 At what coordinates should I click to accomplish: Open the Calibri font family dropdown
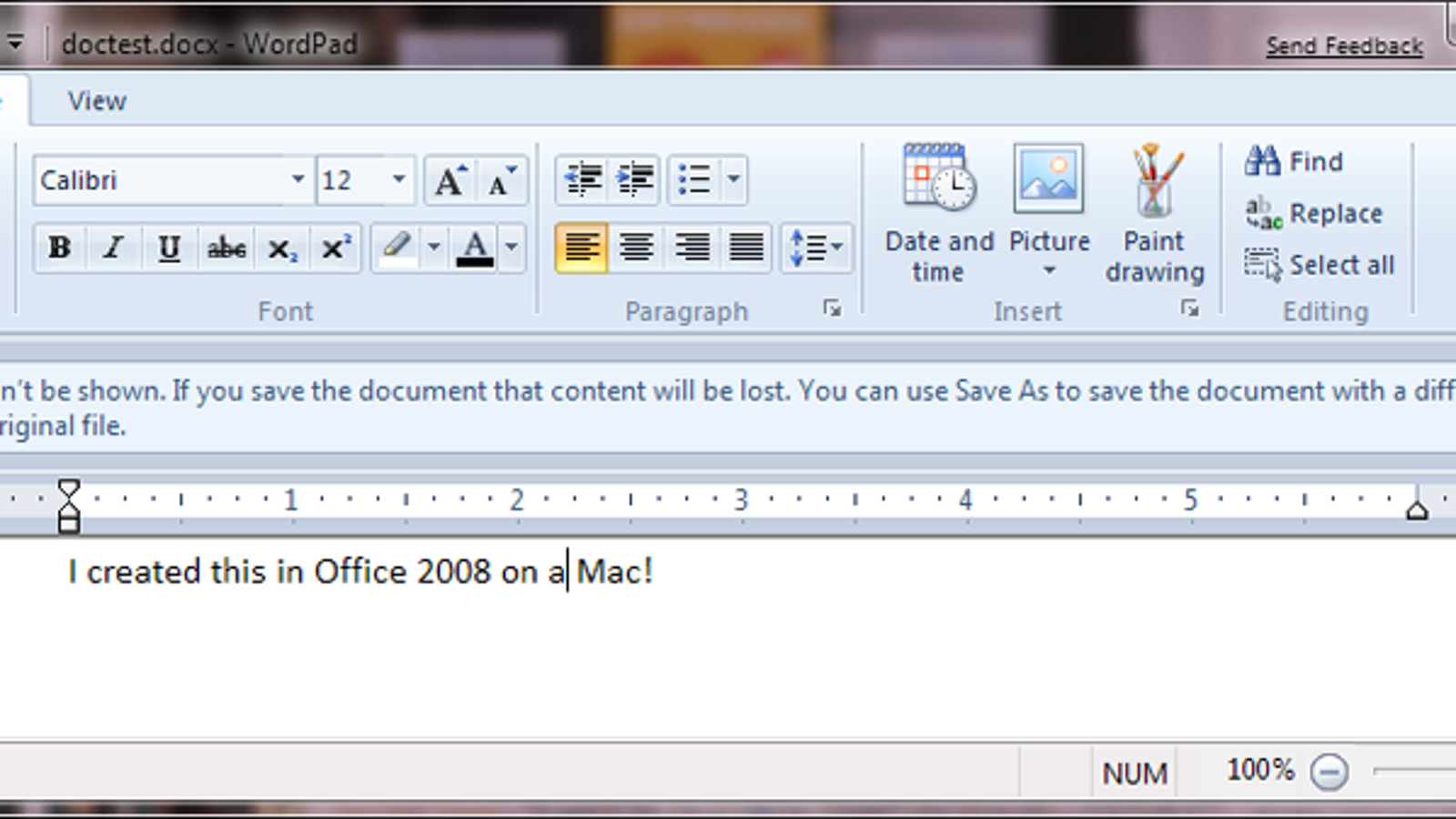click(298, 179)
